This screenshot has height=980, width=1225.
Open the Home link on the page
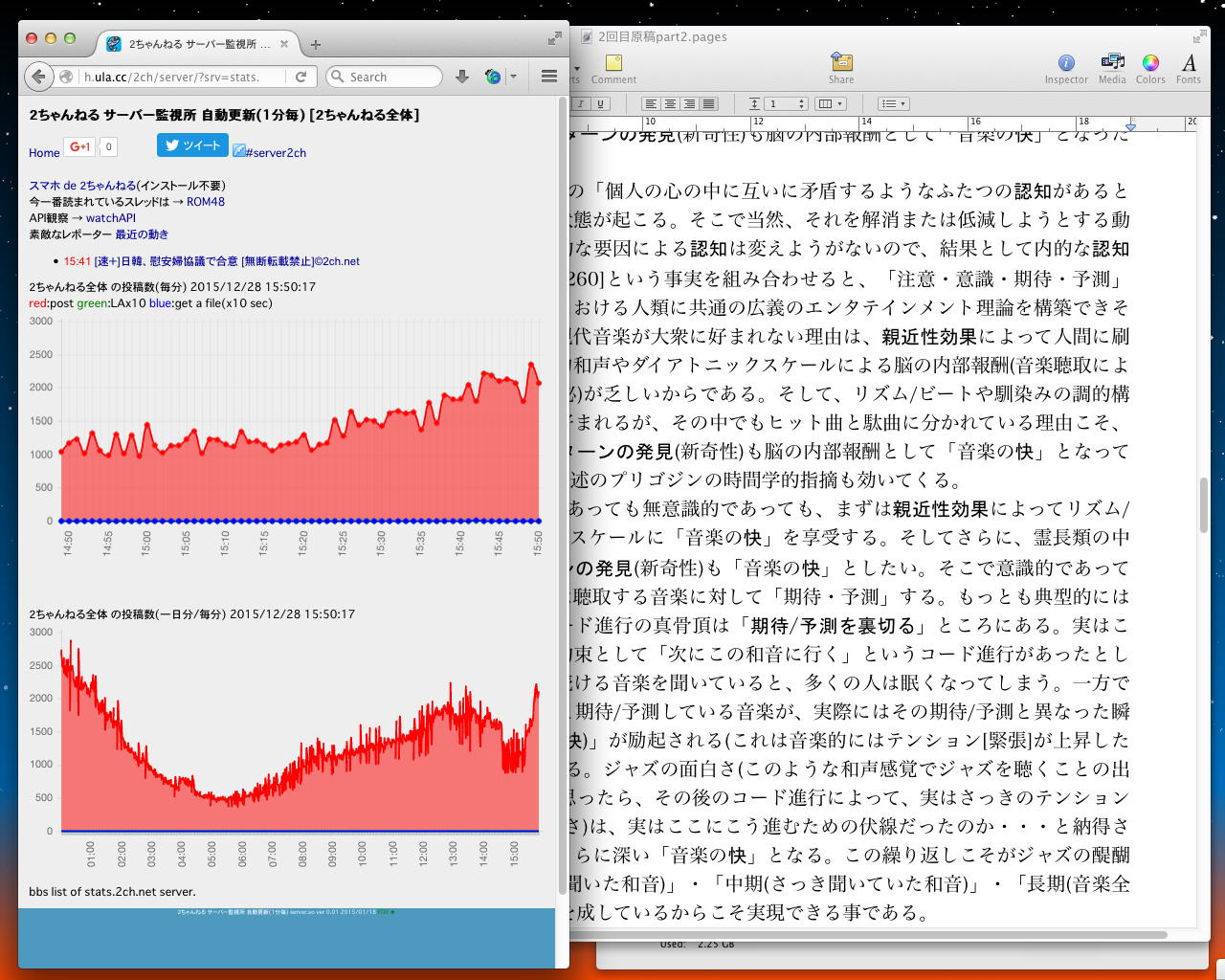44,152
